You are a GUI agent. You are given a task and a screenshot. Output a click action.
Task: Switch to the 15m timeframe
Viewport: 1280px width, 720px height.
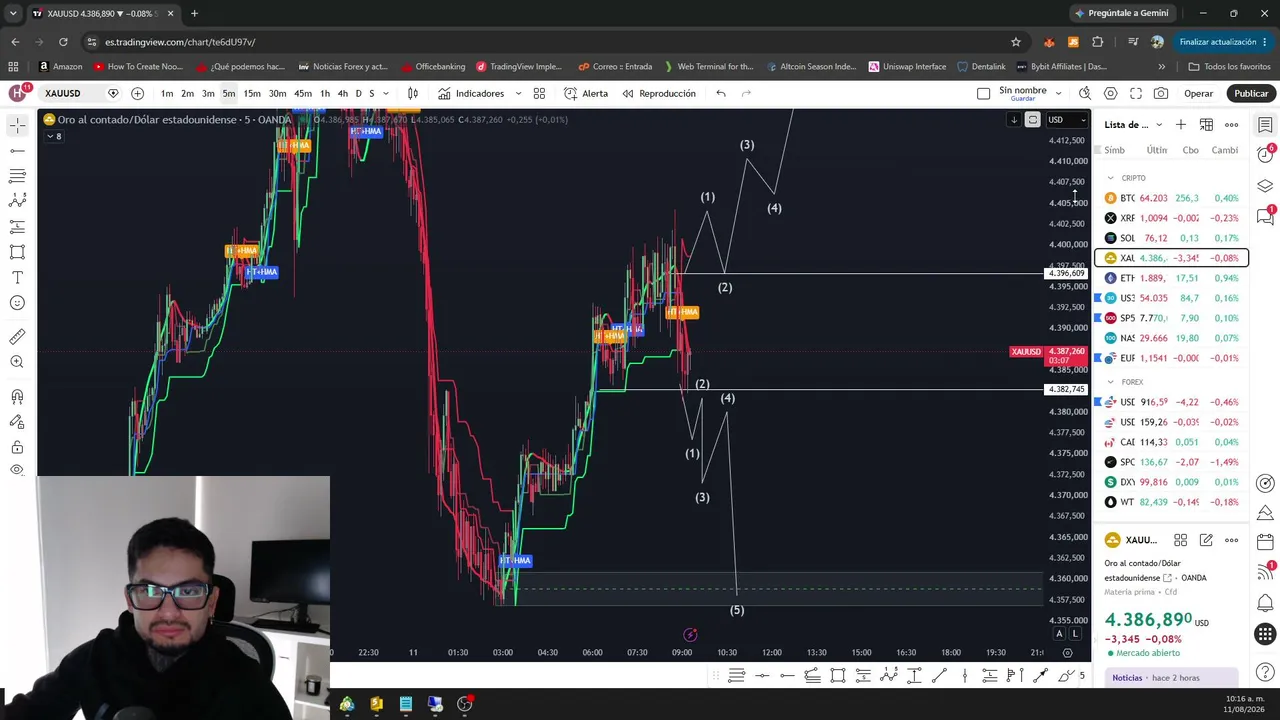(x=252, y=94)
